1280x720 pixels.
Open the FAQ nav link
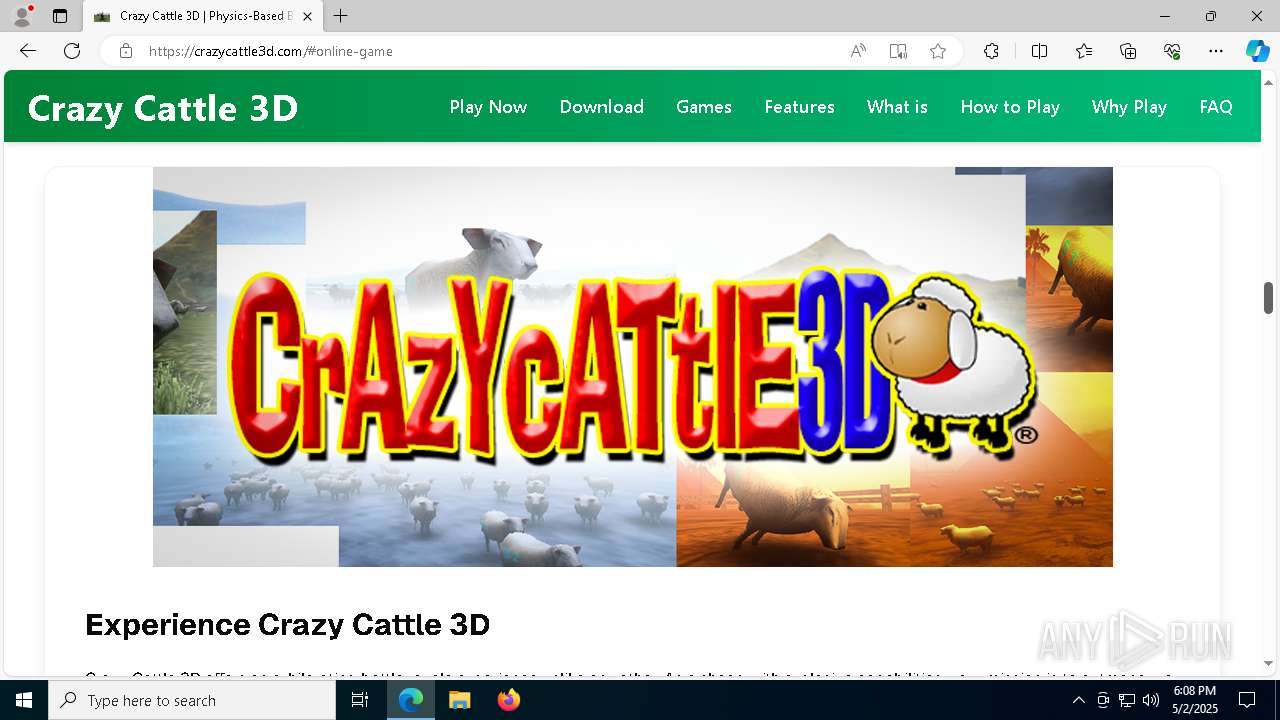coord(1216,107)
